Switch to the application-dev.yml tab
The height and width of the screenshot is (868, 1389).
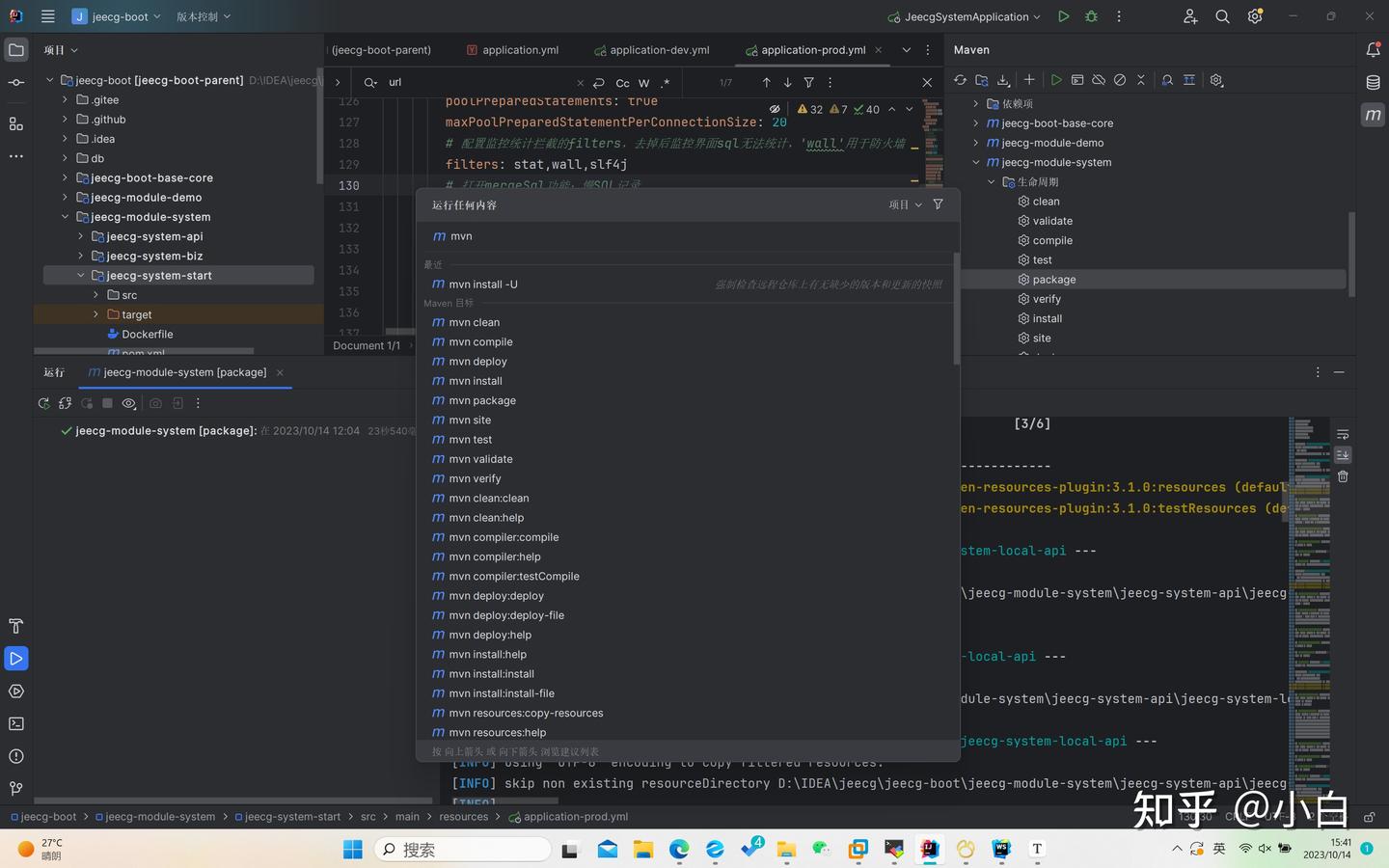pos(659,50)
